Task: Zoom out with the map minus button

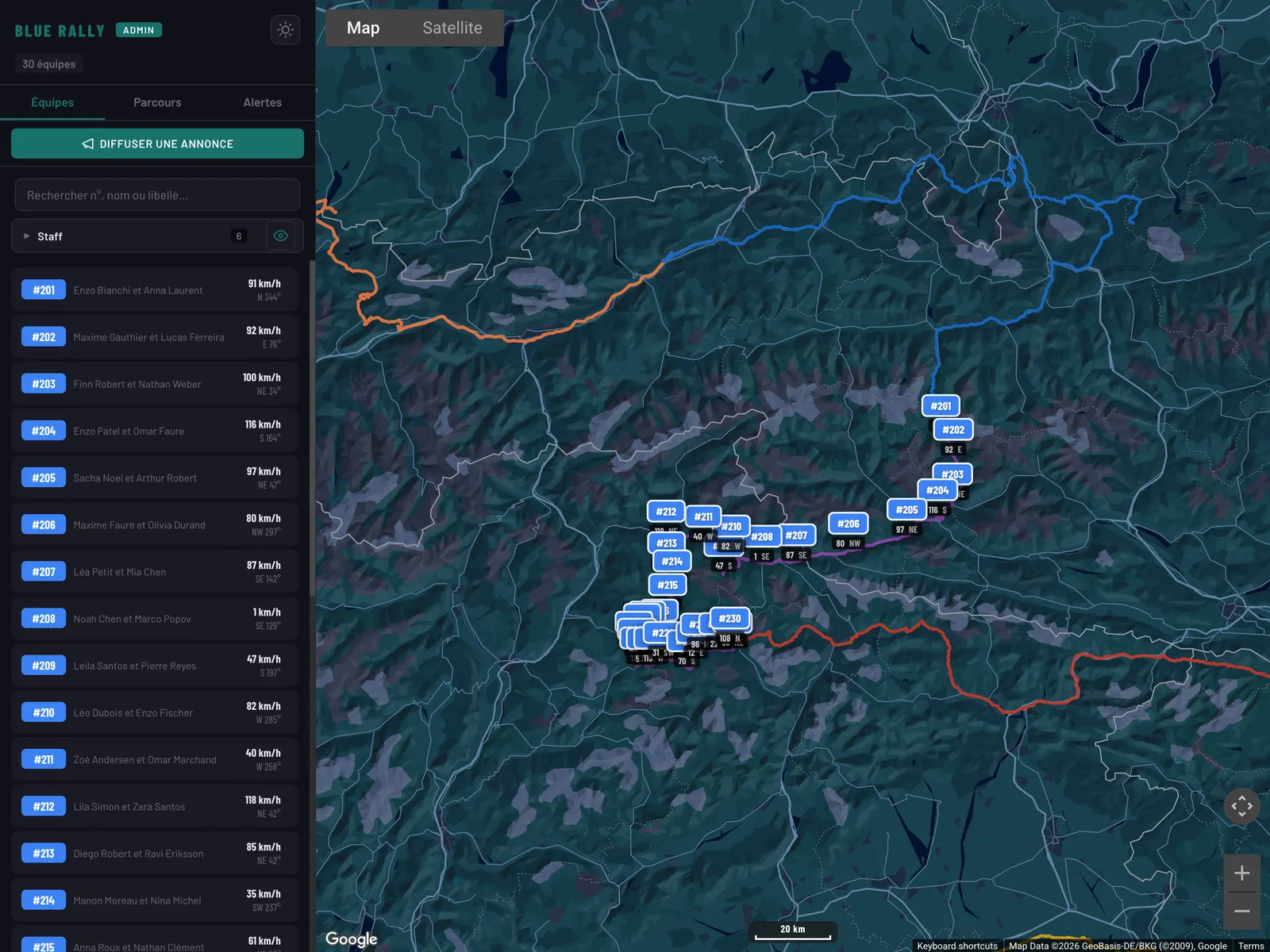Action: [1242, 911]
